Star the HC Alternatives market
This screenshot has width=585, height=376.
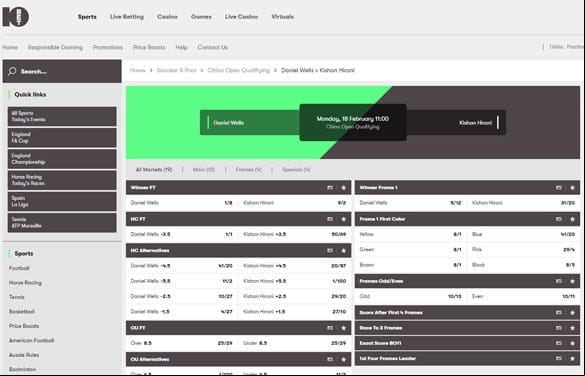coord(344,251)
